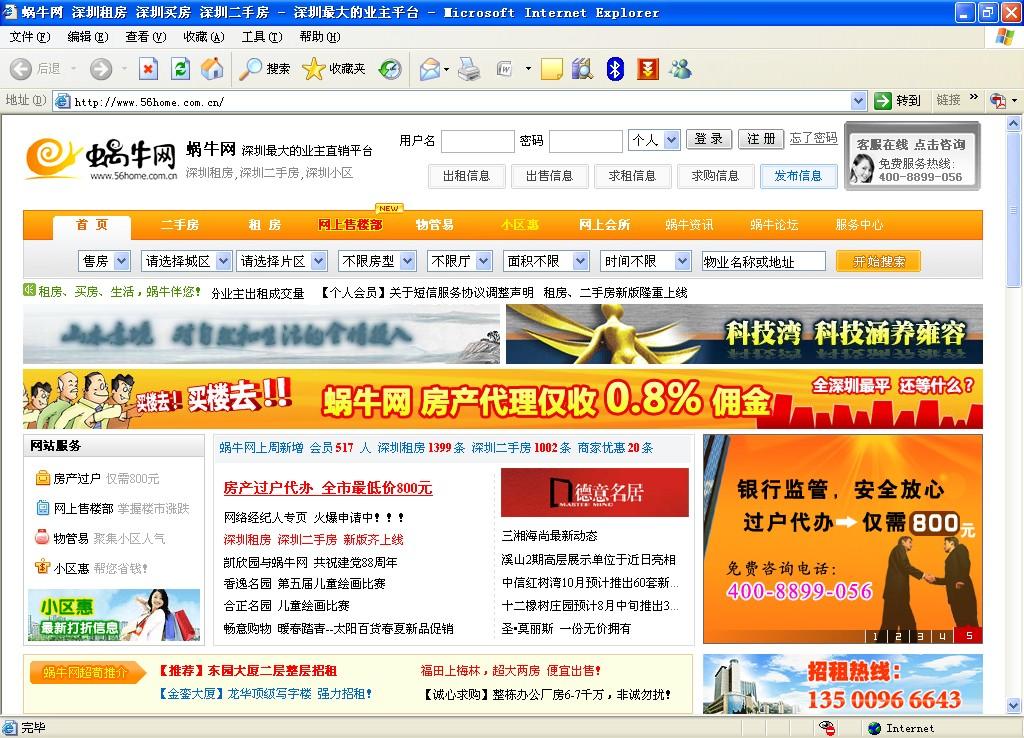Click the 物业名称或地址 search field
This screenshot has height=738, width=1024.
coord(763,262)
